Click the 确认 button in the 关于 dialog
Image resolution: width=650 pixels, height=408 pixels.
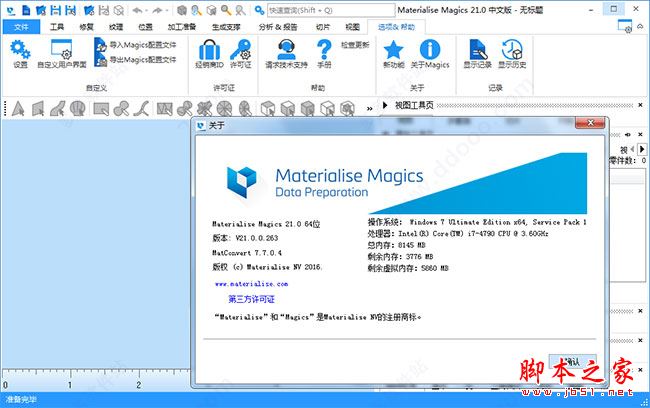[572, 362]
